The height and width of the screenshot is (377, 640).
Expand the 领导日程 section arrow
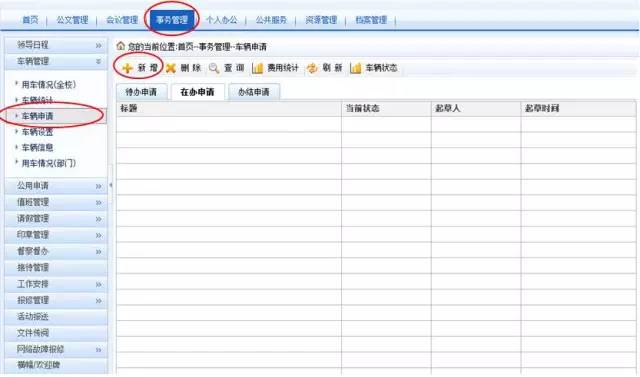98,46
